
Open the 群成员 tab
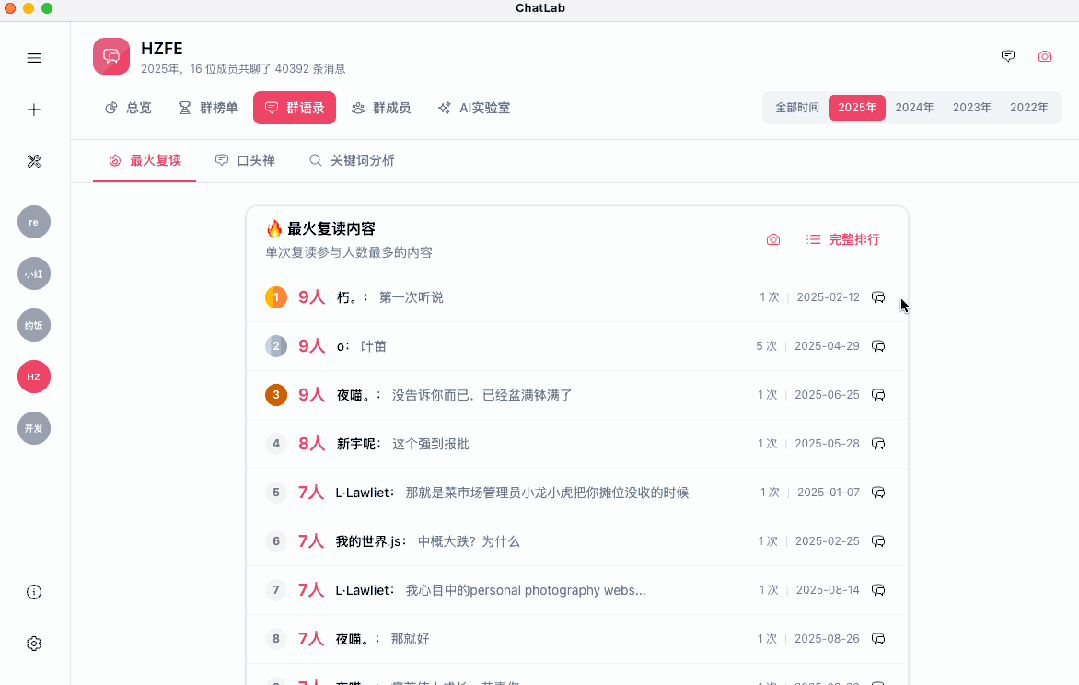(x=381, y=107)
